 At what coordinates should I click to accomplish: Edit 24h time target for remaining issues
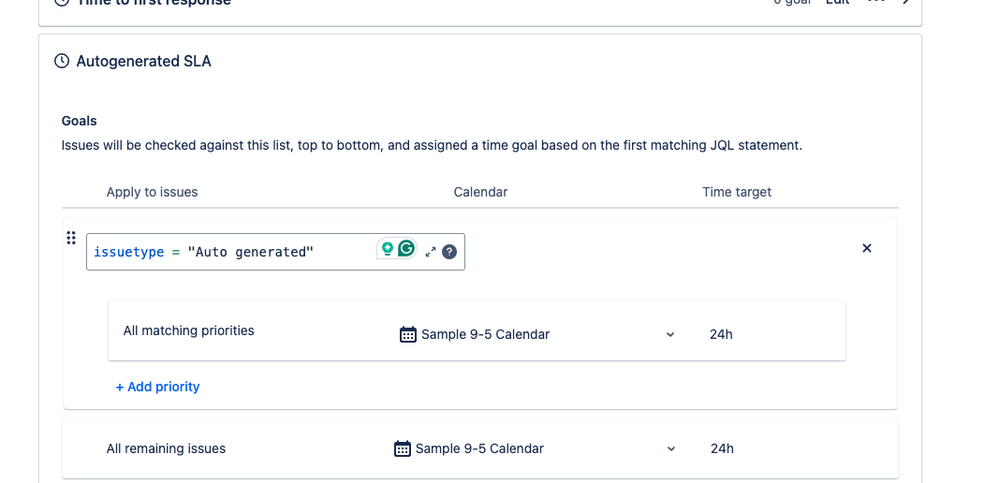point(722,449)
